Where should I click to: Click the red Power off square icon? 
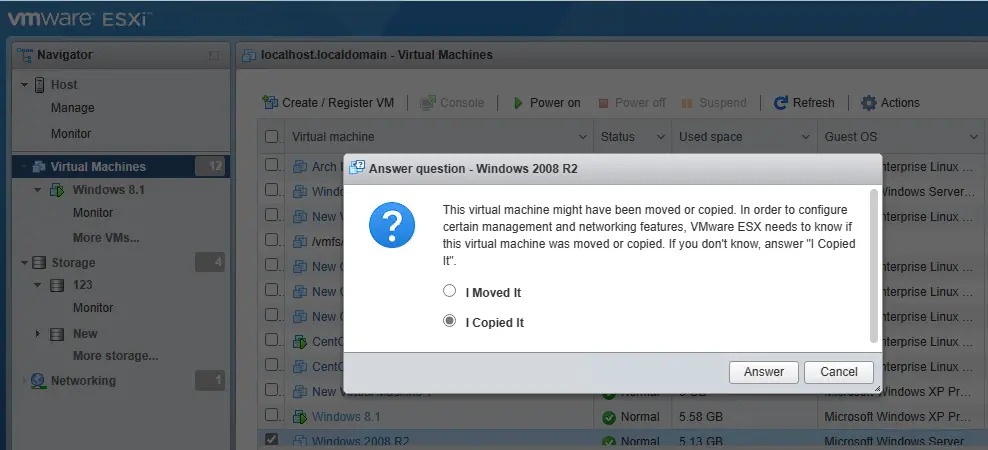tap(603, 103)
